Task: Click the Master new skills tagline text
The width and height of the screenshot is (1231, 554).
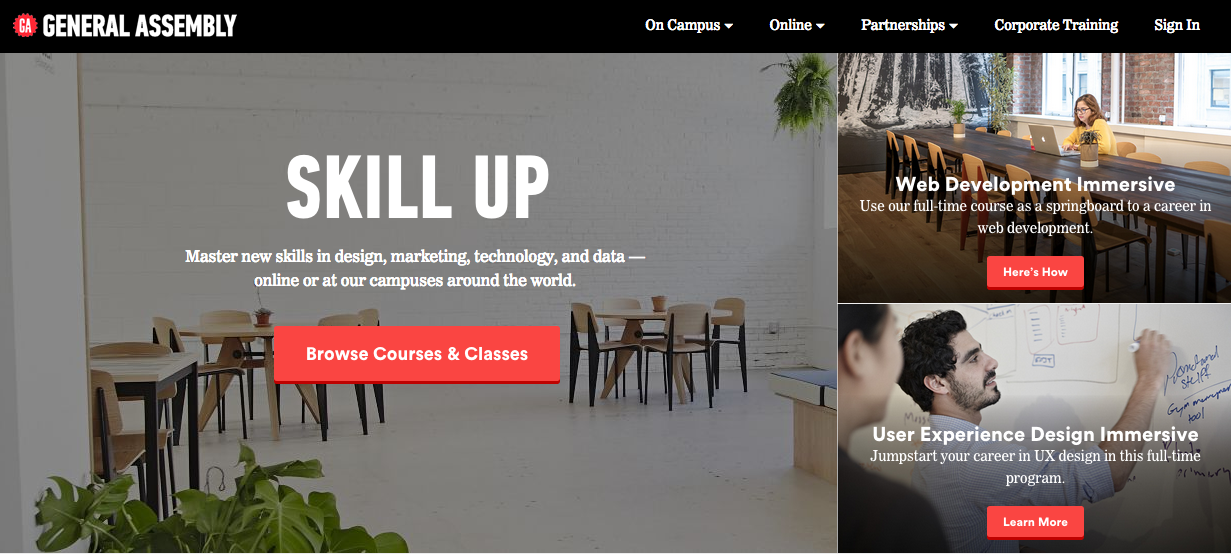Action: coord(415,268)
